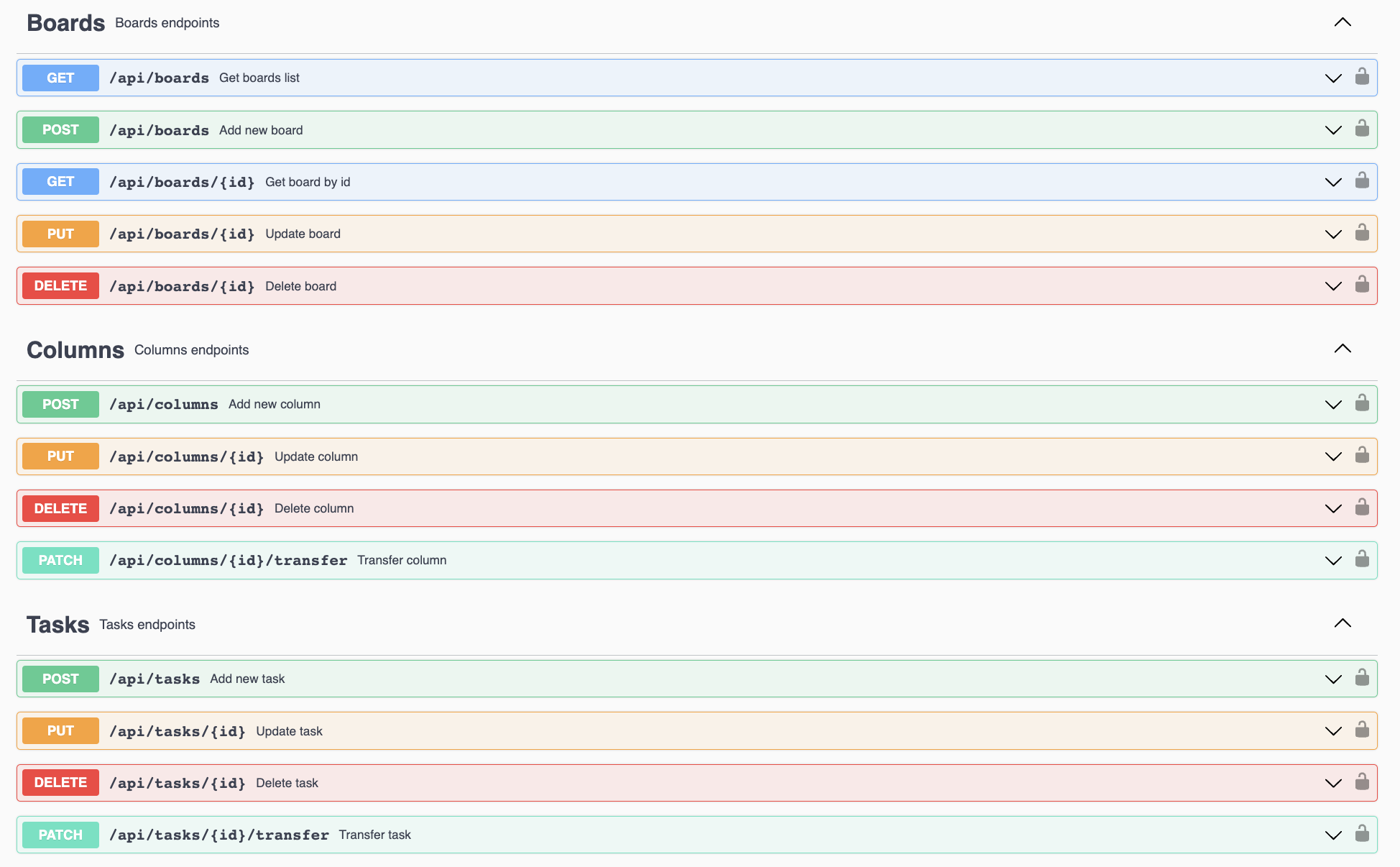The width and height of the screenshot is (1400, 867).
Task: Expand Get boards list endpoint with its chevron
Action: [x=1333, y=78]
